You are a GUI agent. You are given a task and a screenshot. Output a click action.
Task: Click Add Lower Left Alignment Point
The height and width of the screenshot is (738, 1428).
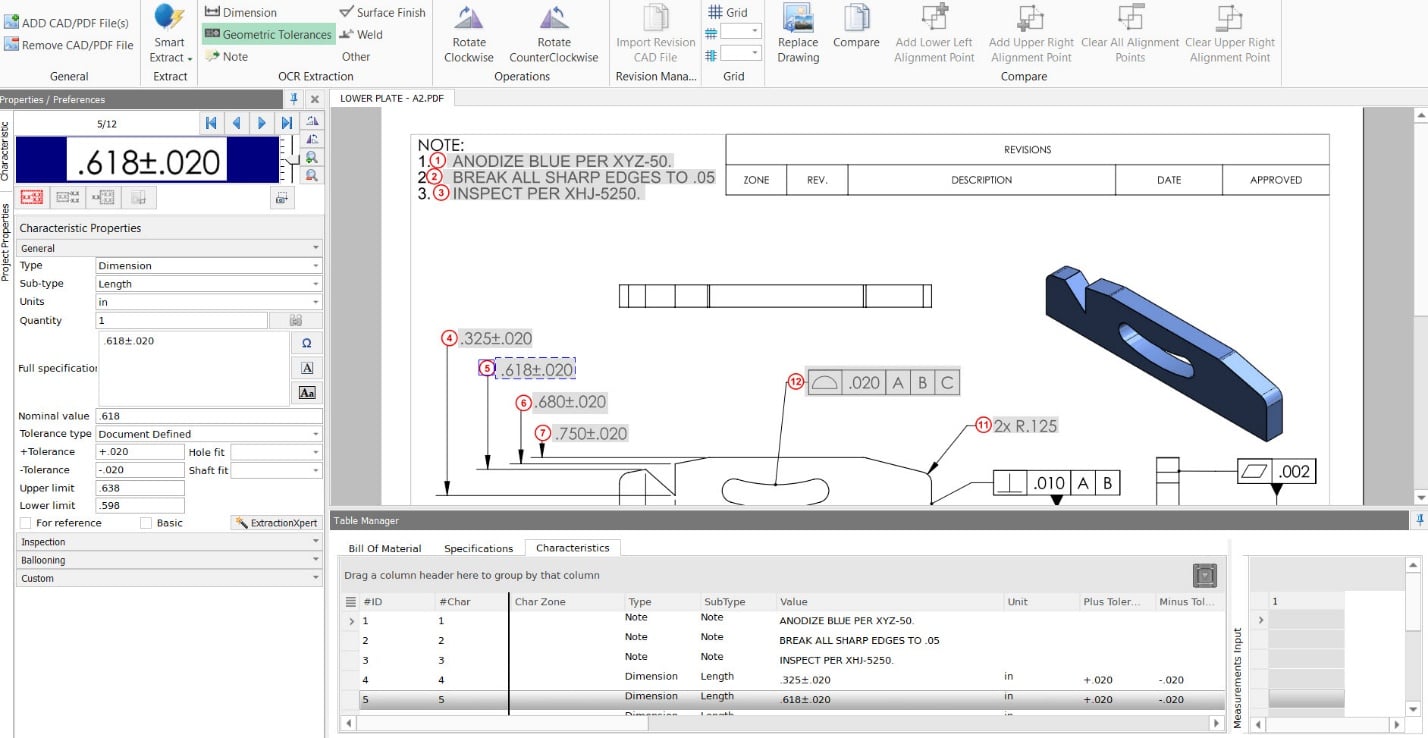point(934,34)
